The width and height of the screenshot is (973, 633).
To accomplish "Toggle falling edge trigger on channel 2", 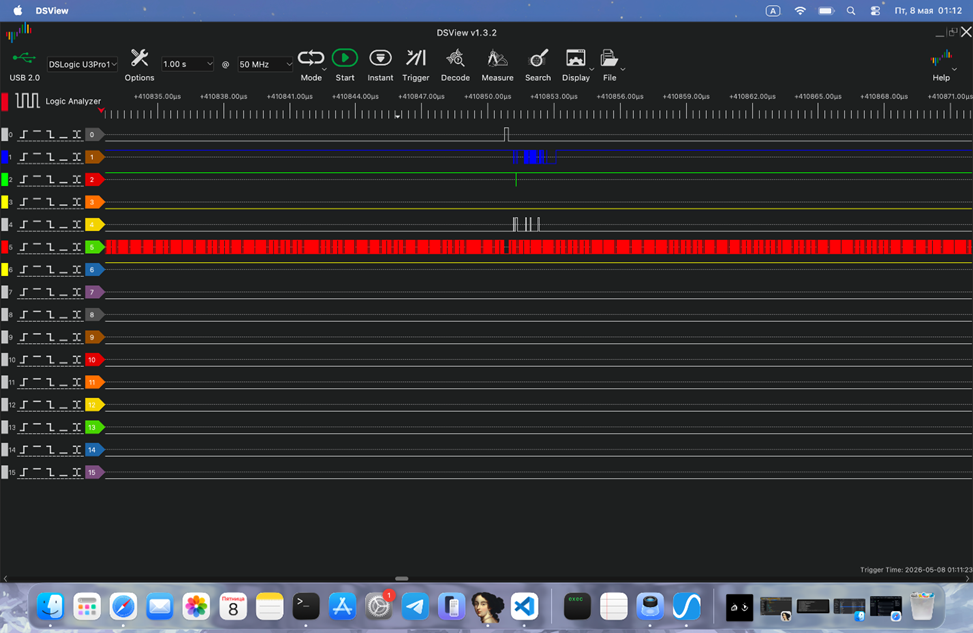I will [x=50, y=179].
